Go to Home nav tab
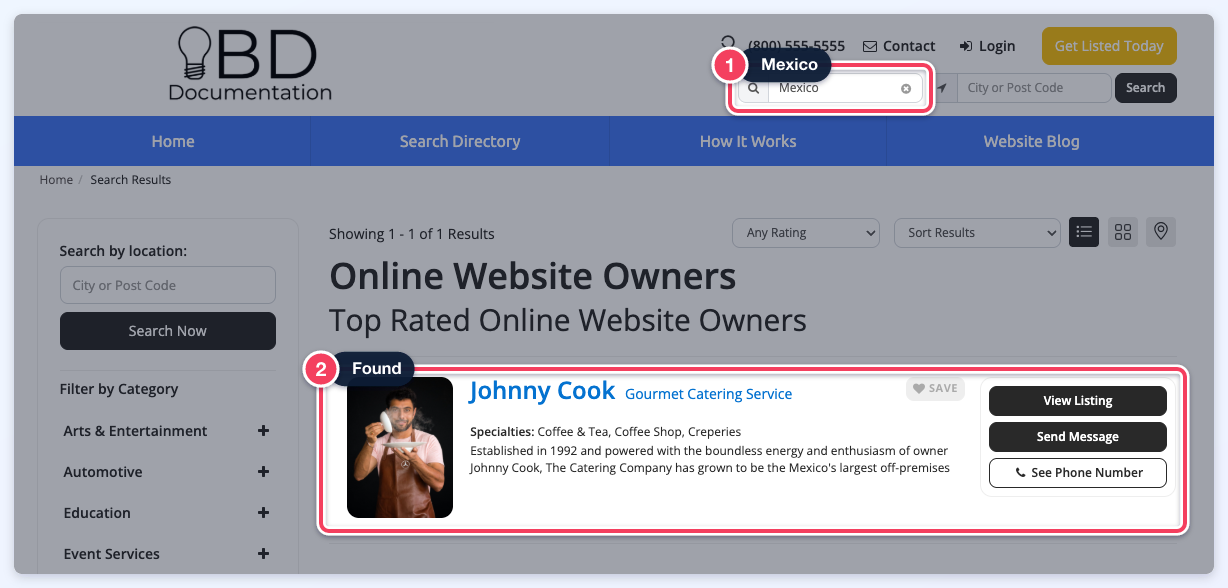Viewport: 1228px width, 588px height. pyautogui.click(x=173, y=141)
